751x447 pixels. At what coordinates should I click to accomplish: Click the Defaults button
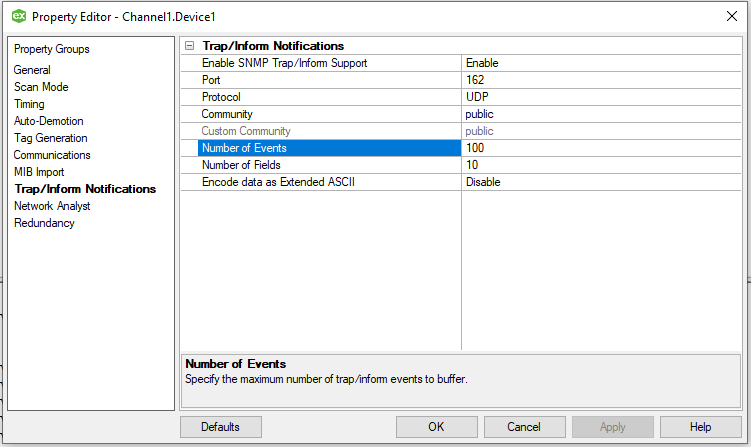pyautogui.click(x=220, y=427)
